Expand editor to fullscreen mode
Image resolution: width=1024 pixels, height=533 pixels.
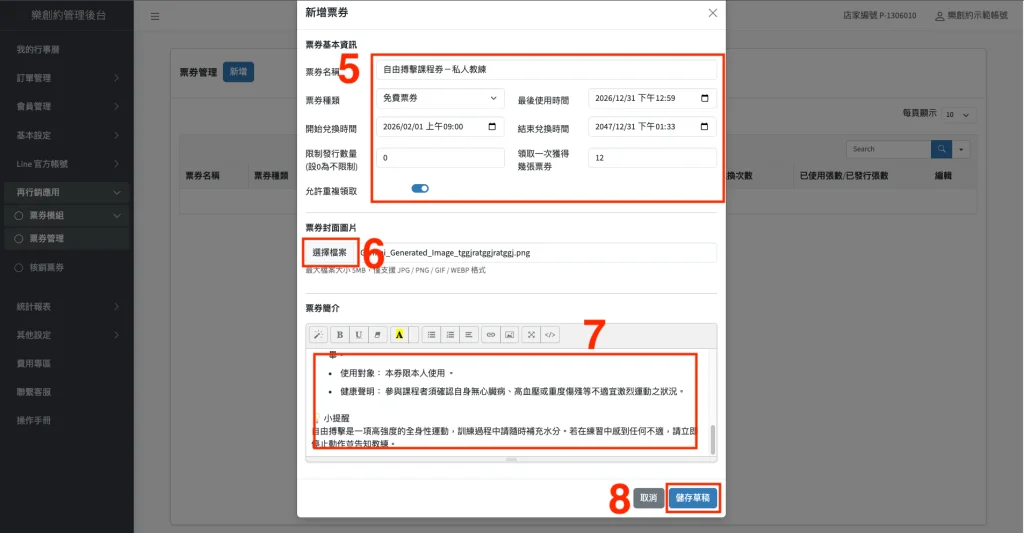[532, 335]
